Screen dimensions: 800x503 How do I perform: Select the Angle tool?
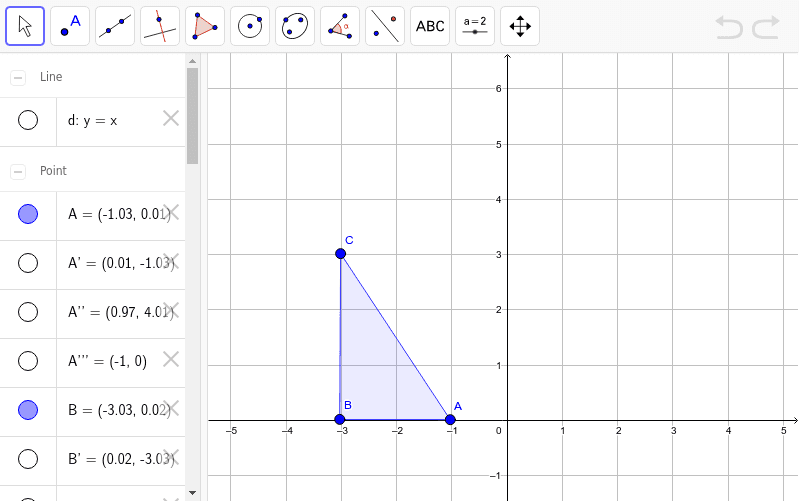[340, 26]
